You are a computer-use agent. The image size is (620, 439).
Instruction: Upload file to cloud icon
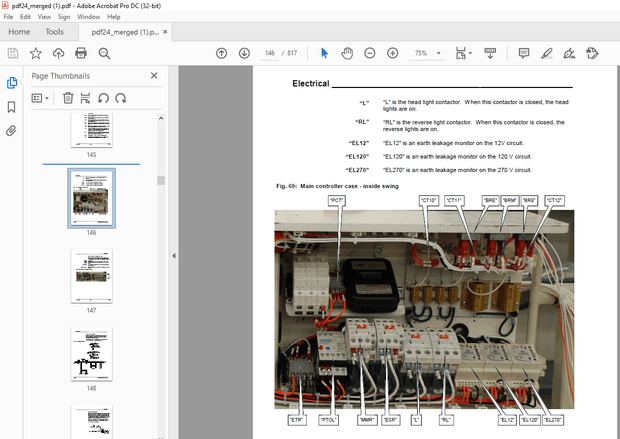coord(59,53)
